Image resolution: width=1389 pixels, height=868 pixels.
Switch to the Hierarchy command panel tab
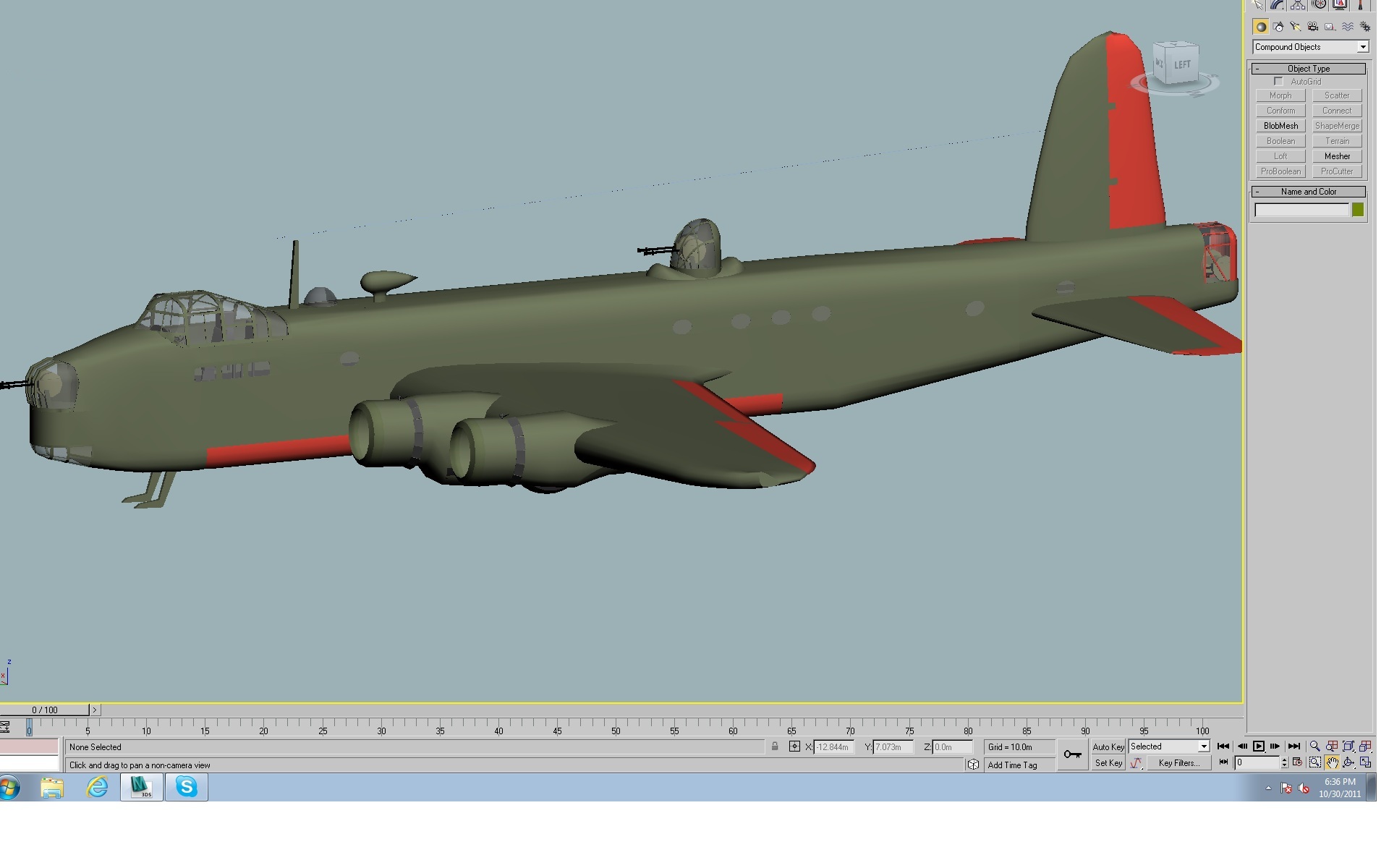[1297, 4]
